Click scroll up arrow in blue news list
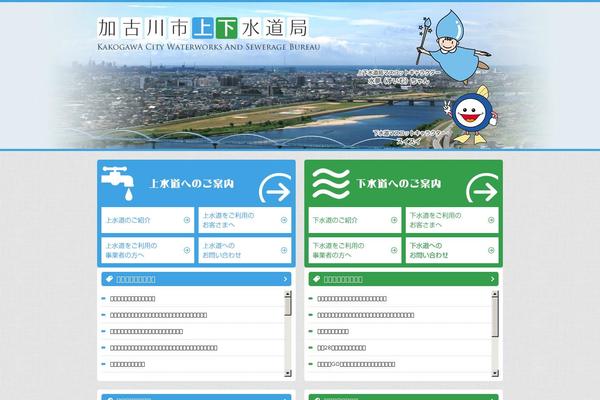This screenshot has width=600, height=400. pyautogui.click(x=288, y=294)
